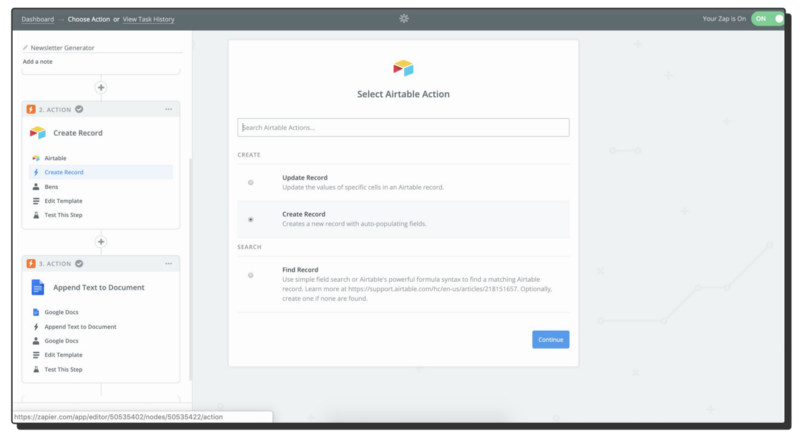Select the Create Record radio button
Screen dimensions: 800x445
(251, 220)
